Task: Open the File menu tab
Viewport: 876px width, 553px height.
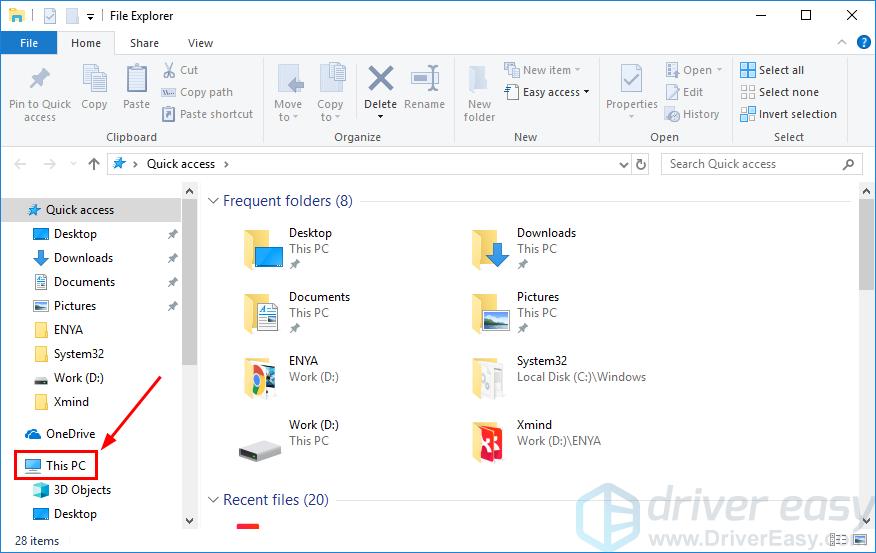Action: pyautogui.click(x=29, y=43)
